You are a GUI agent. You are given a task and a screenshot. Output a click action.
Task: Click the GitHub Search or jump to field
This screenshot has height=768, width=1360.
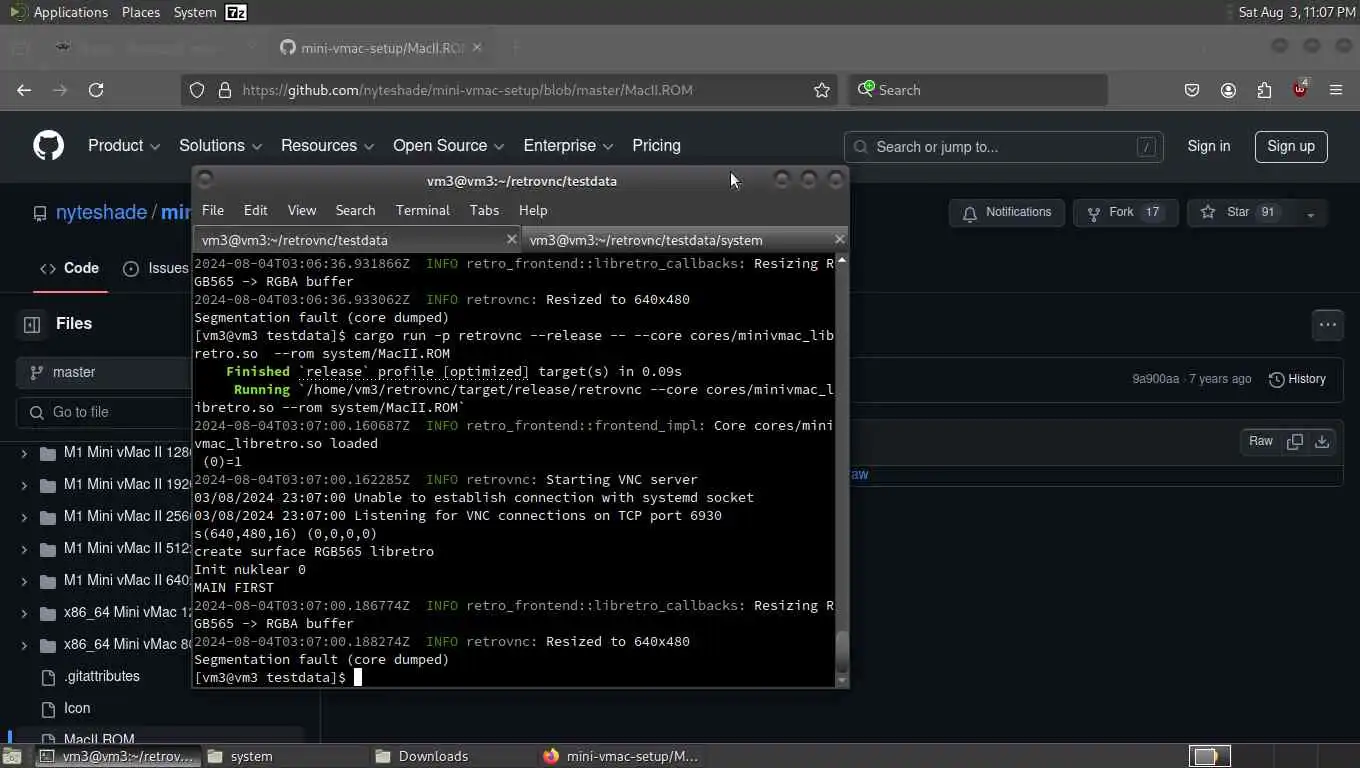[1003, 147]
